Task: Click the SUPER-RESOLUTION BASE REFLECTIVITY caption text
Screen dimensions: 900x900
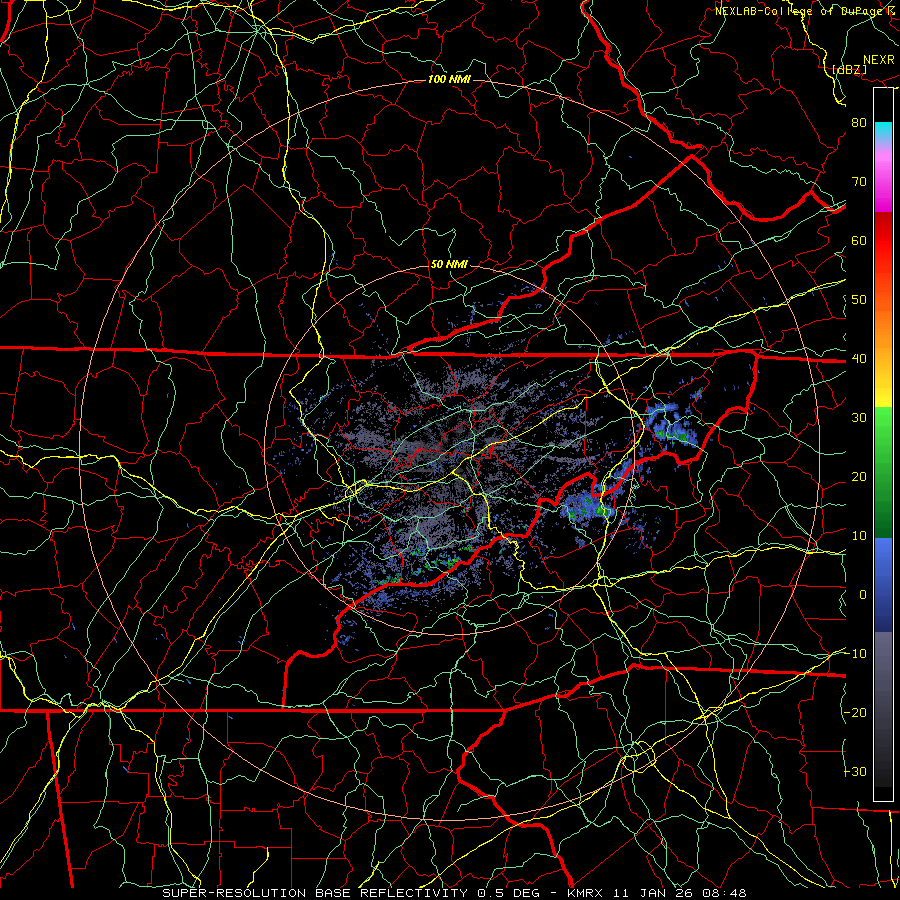Action: pos(315,893)
